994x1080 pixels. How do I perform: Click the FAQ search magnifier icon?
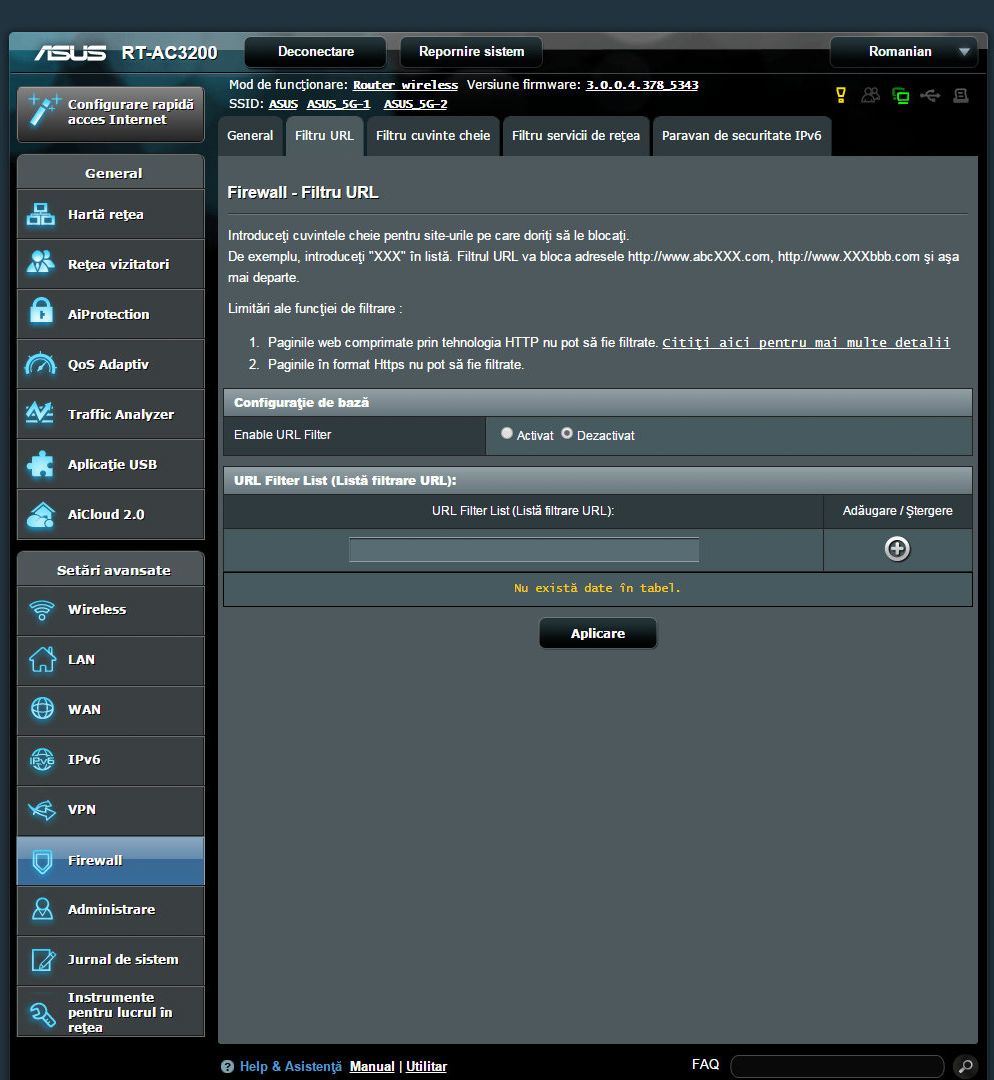coord(964,1066)
